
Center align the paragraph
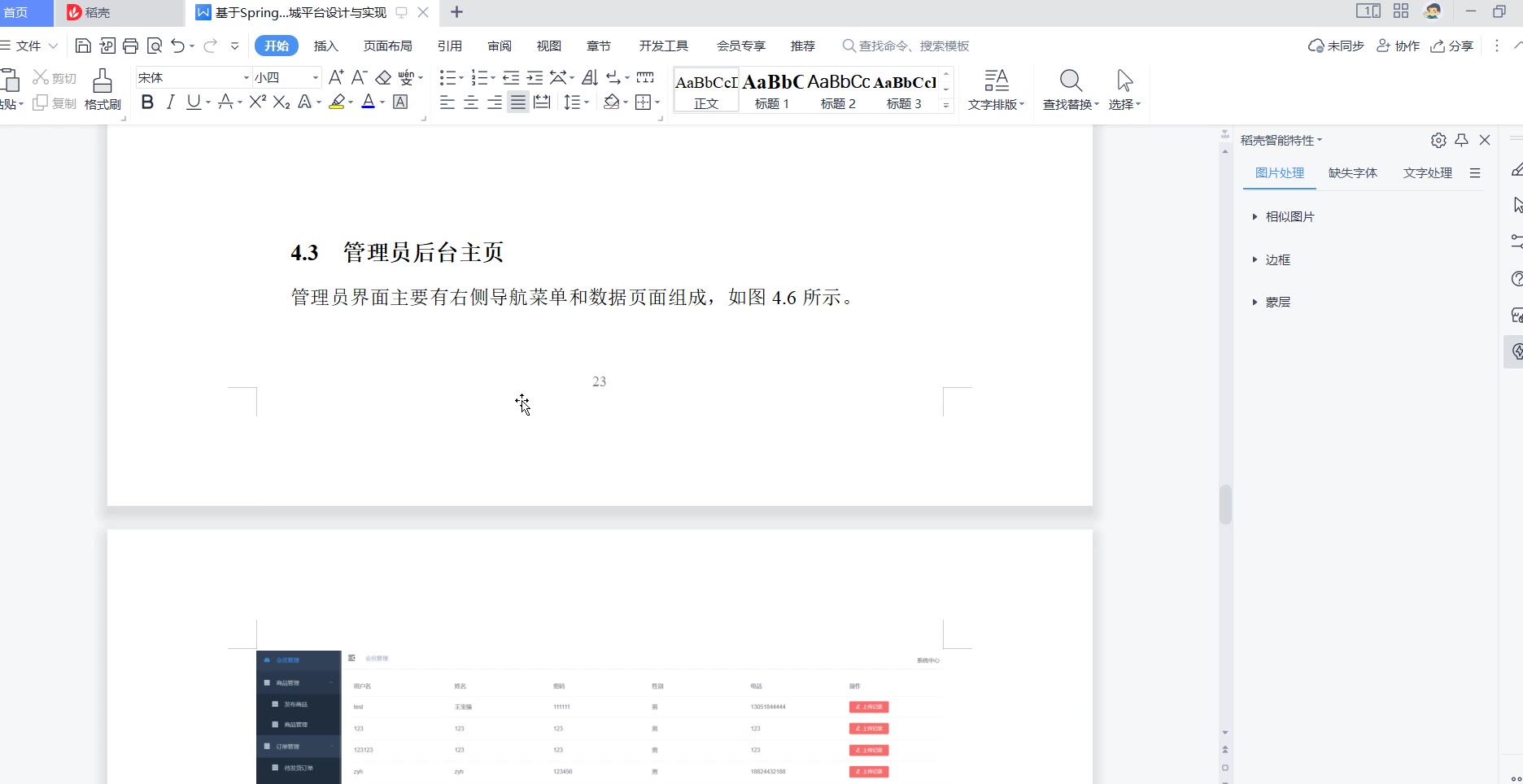click(x=470, y=102)
